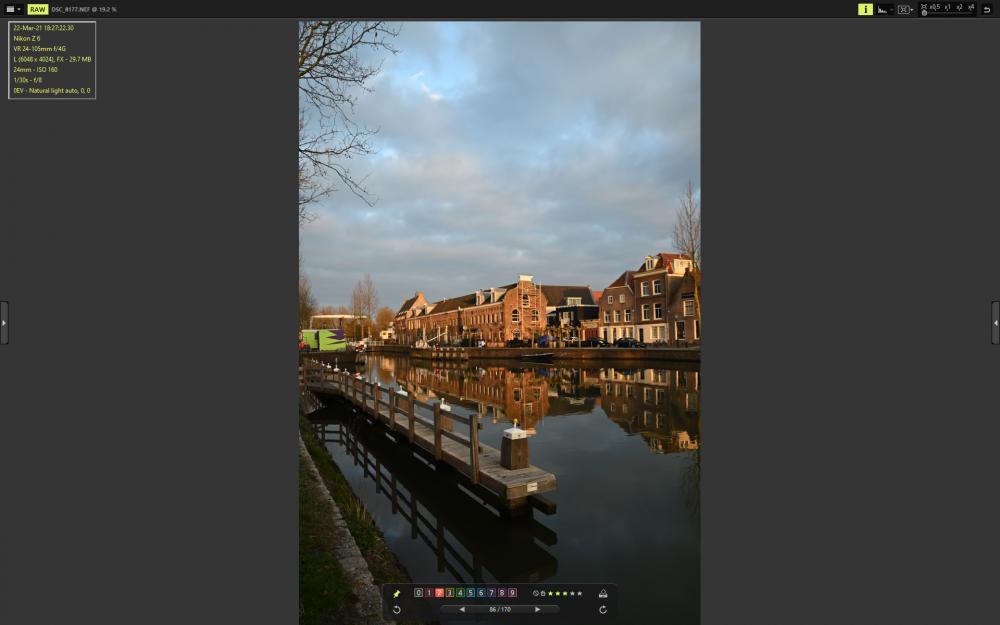Set rating to five stars

pyautogui.click(x=579, y=593)
